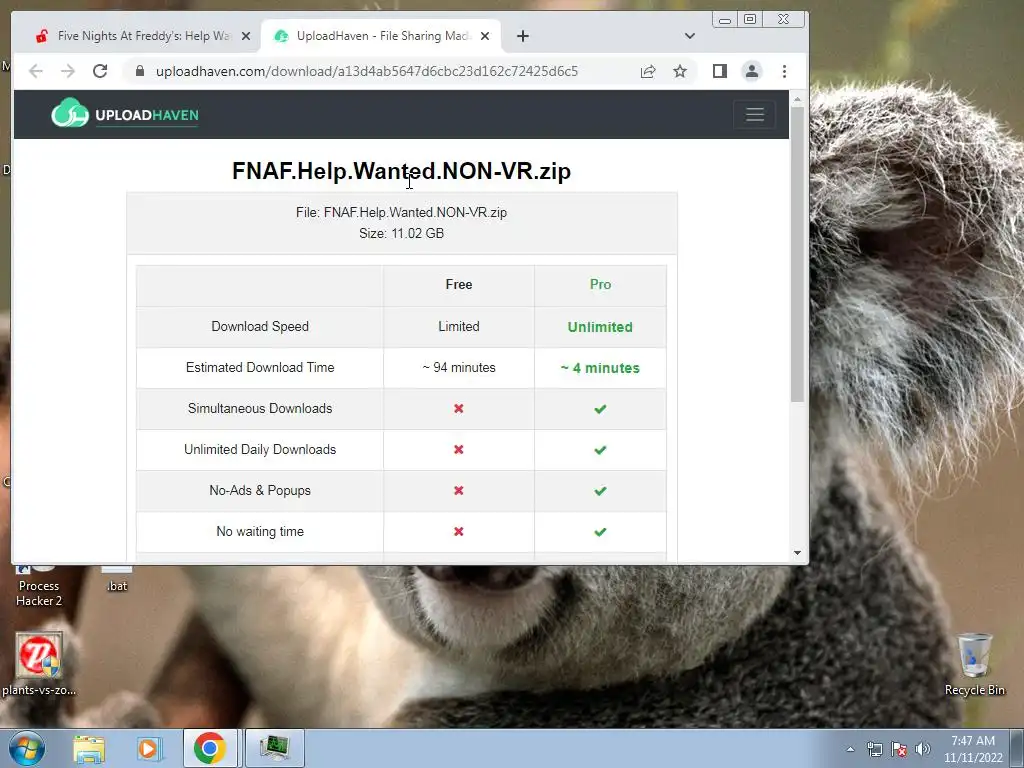
Task: Click scrollbar up arrow
Action: 797,99
